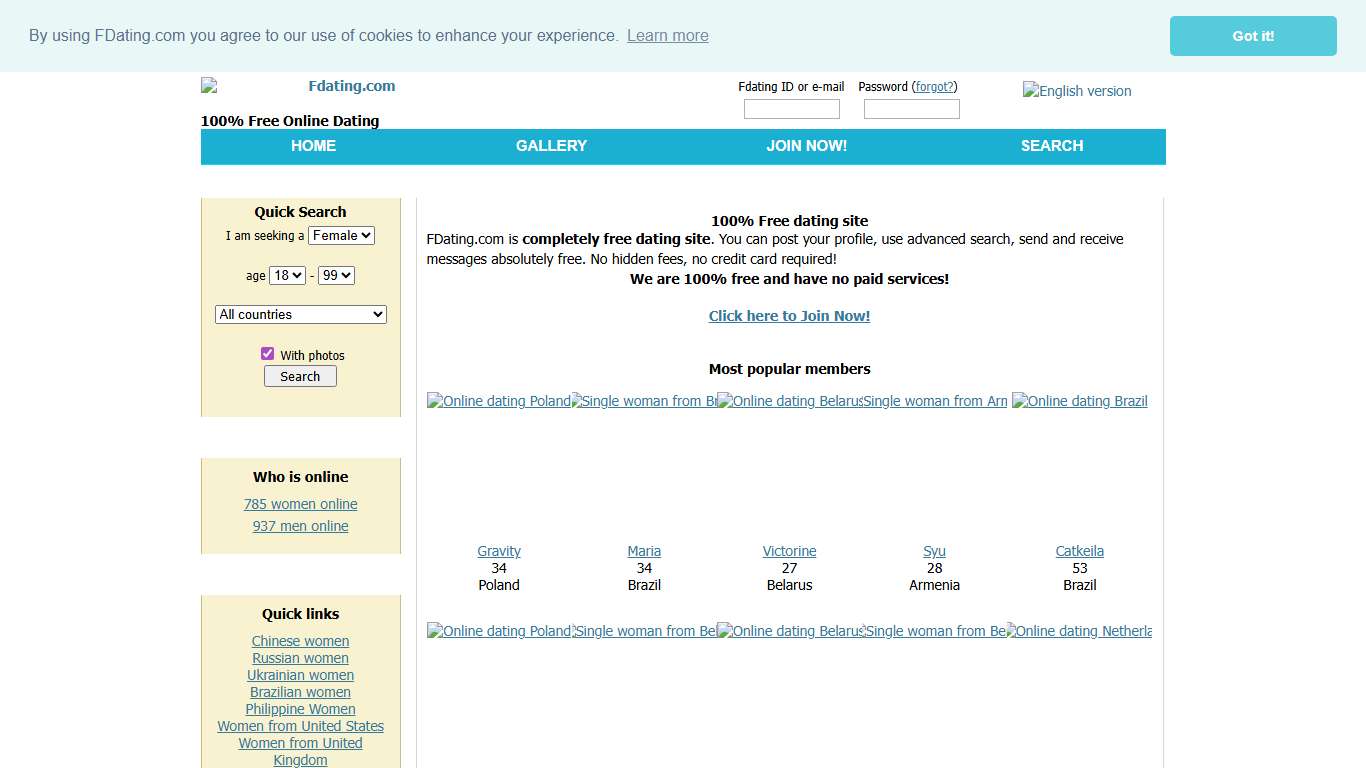Screen dimensions: 1366x768
Task: Dismiss cookie notice with Got it!
Action: point(1252,36)
